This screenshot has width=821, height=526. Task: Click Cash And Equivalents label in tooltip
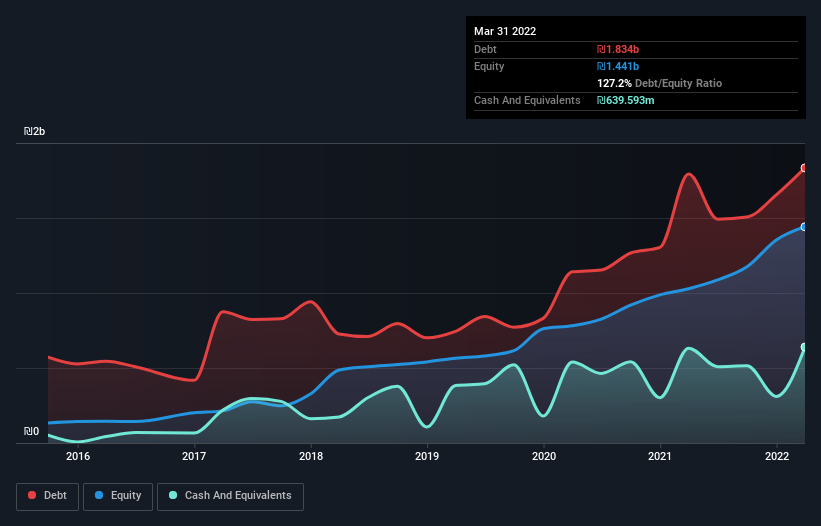tap(527, 100)
